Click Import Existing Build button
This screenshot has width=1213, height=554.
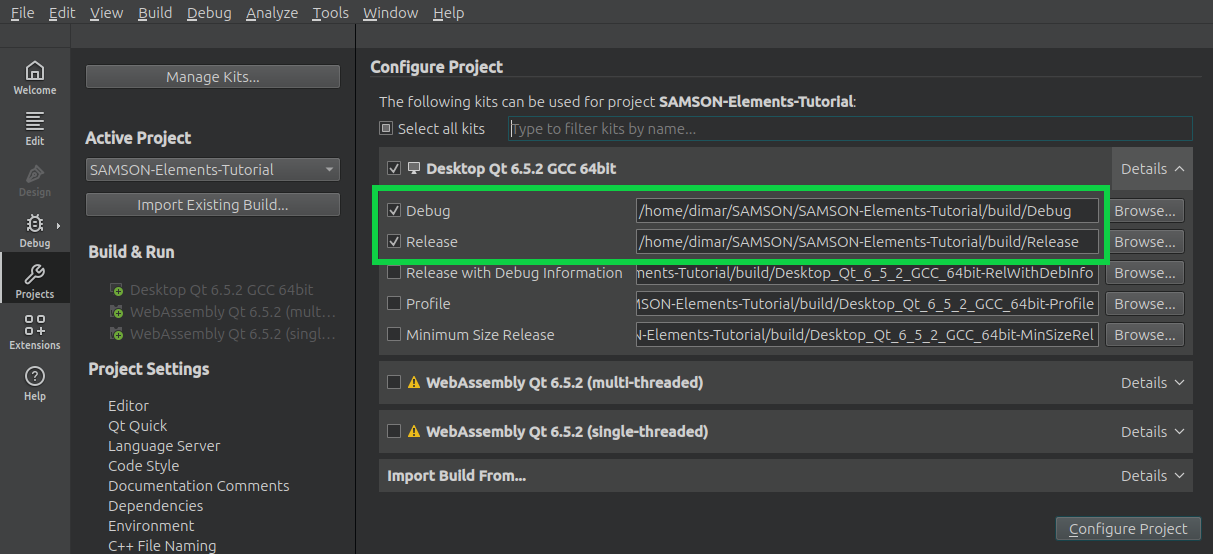click(213, 205)
